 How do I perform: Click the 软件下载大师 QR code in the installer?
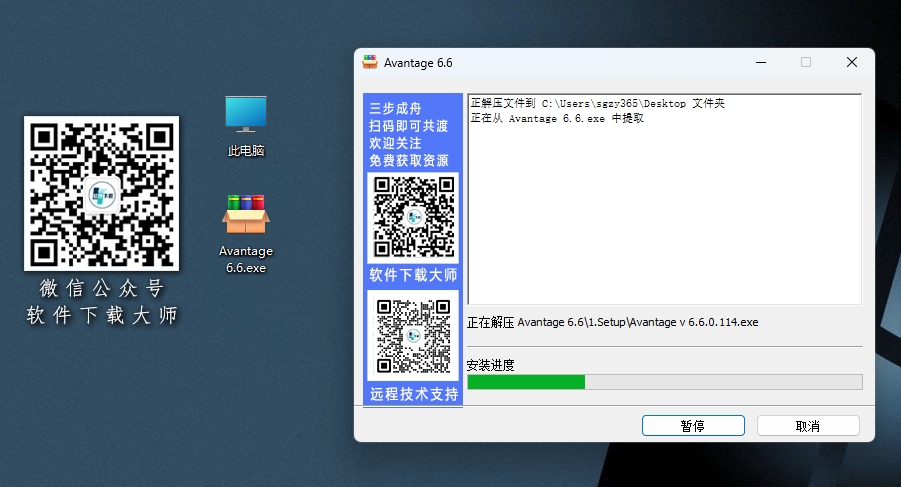pyautogui.click(x=413, y=218)
